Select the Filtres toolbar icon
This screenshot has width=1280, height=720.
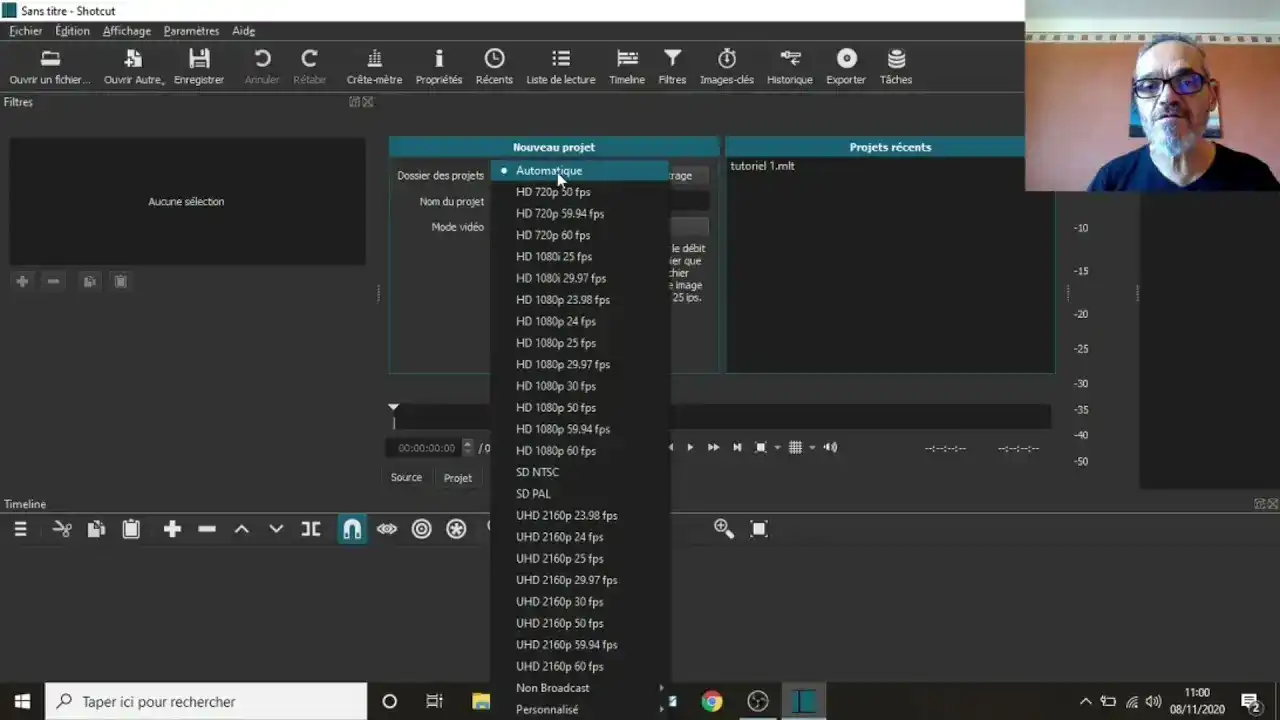(672, 65)
